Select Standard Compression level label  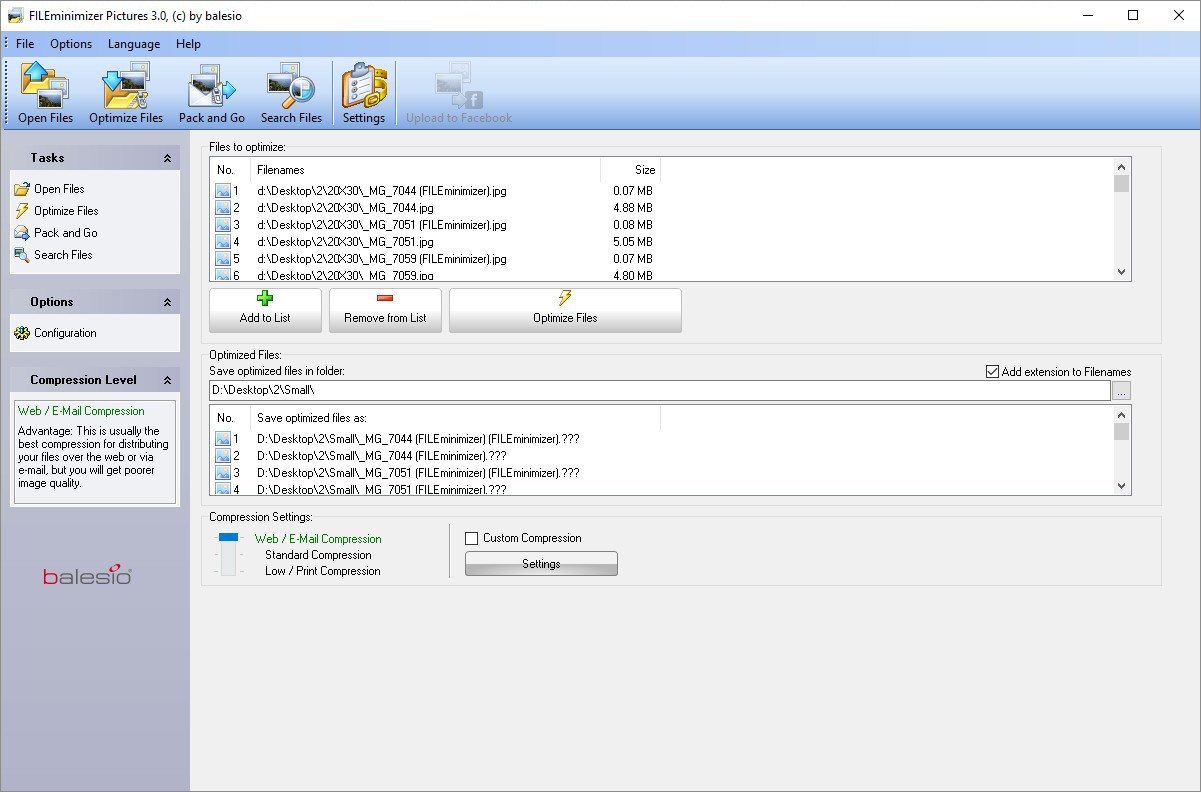tap(318, 555)
